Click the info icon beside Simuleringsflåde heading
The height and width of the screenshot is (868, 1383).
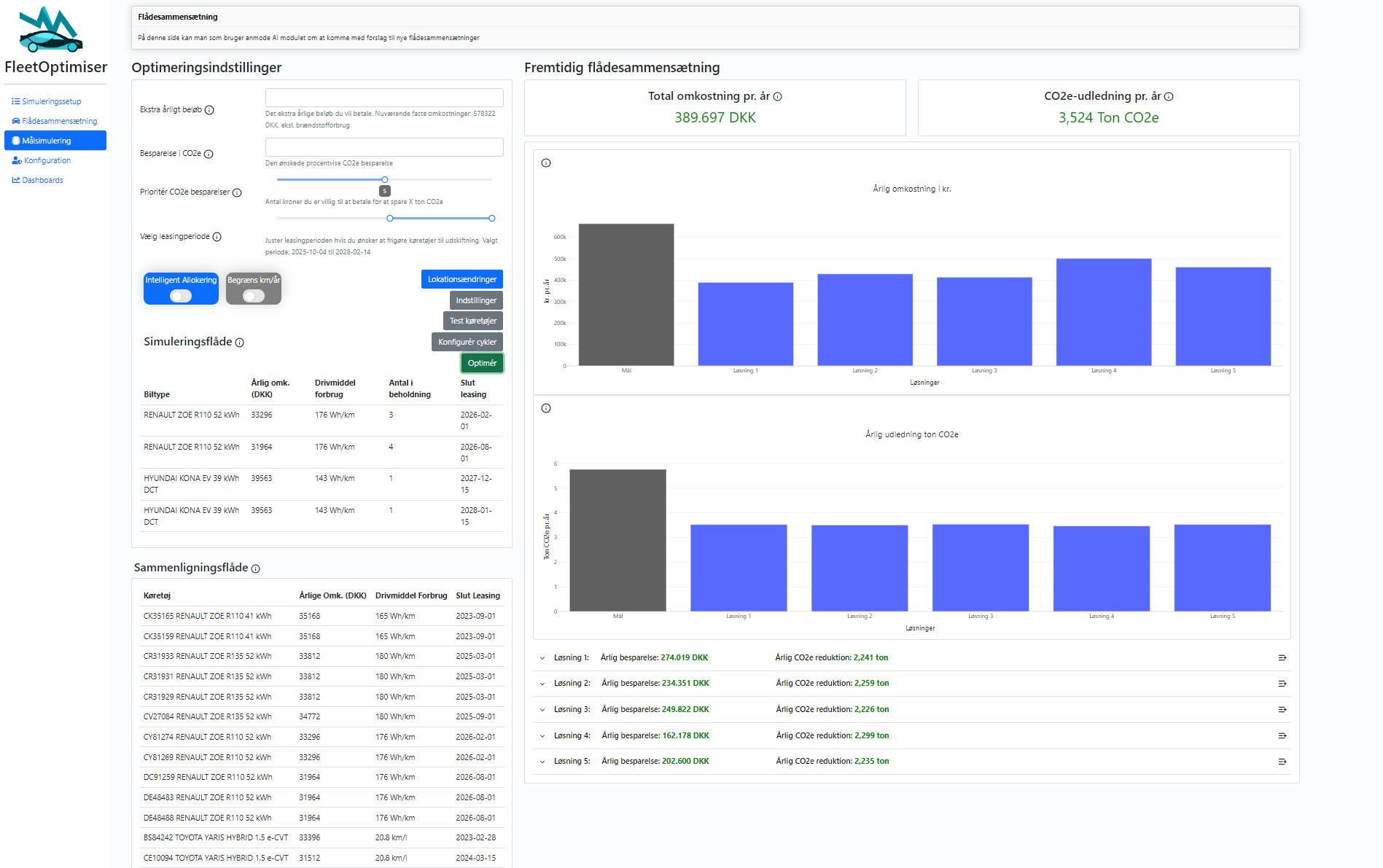tap(240, 343)
